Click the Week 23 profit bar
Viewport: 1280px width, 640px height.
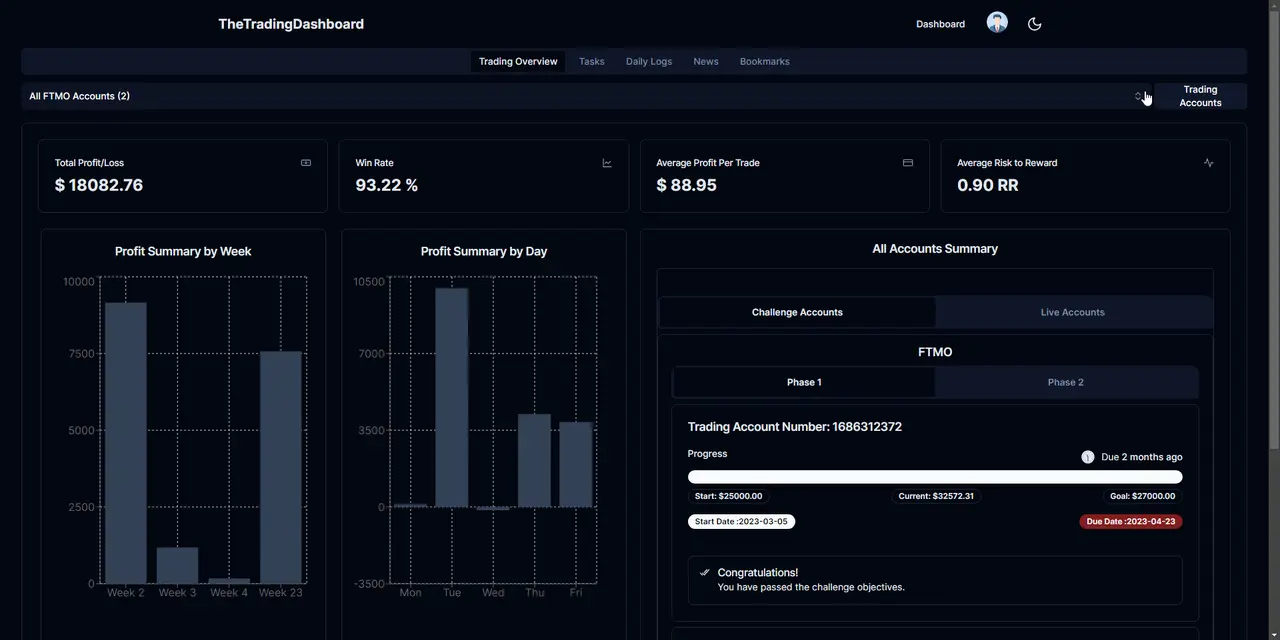[281, 467]
